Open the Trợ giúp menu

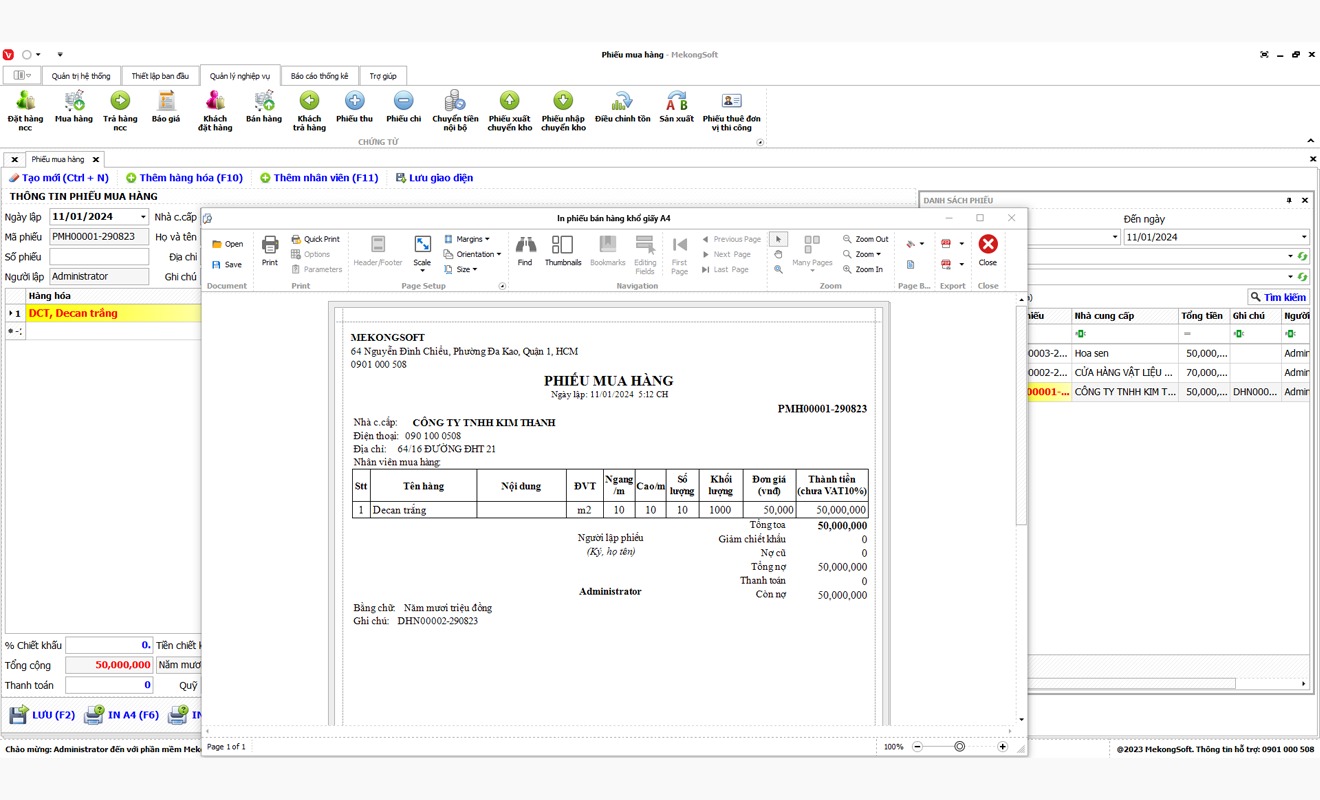pos(383,75)
